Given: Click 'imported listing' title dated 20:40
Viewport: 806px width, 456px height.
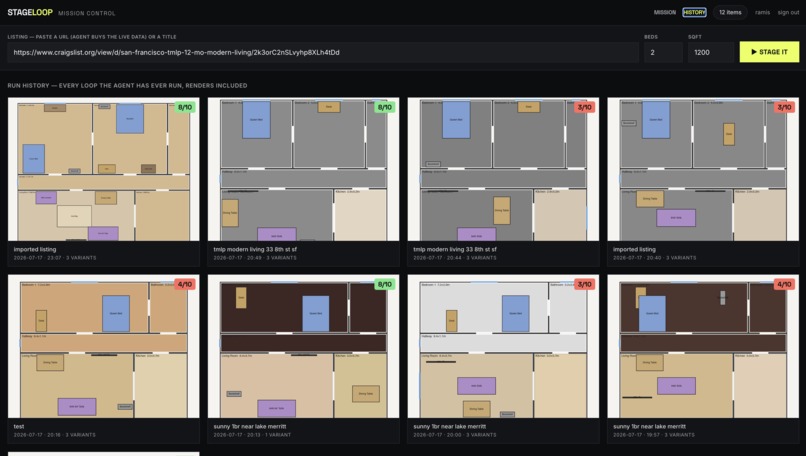Looking at the screenshot, I should 634,249.
